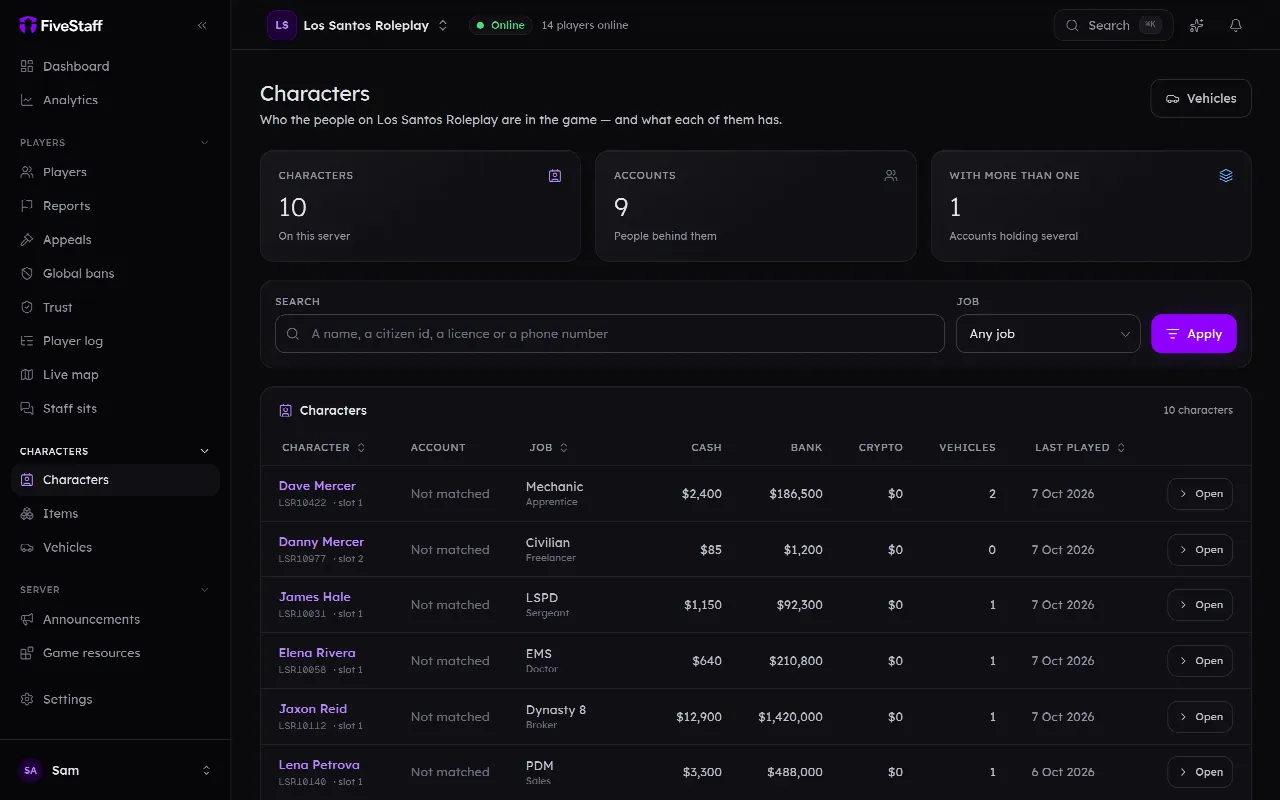Go to Staff sits
This screenshot has height=800, width=1280.
tap(115, 408)
